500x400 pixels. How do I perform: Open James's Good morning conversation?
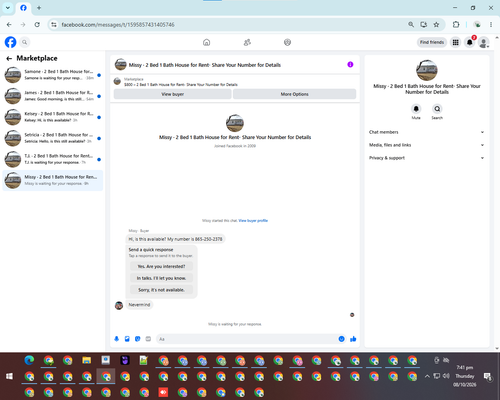click(53, 96)
